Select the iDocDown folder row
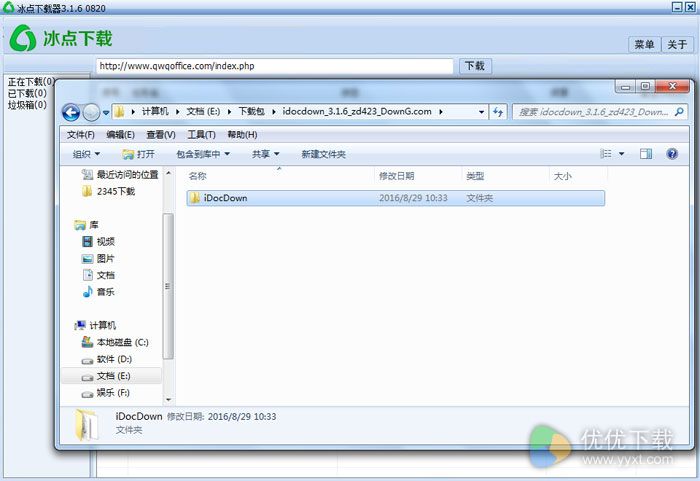Image resolution: width=700 pixels, height=481 pixels. [x=396, y=198]
